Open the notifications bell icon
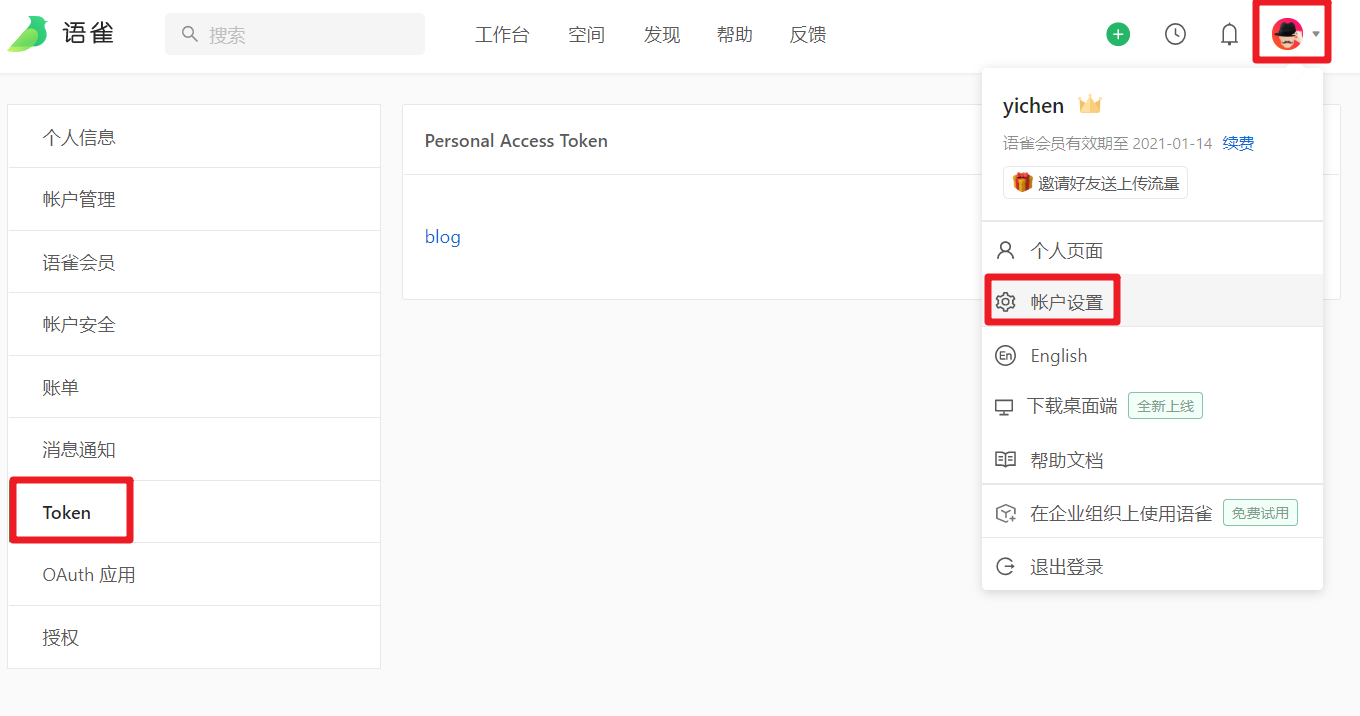The height and width of the screenshot is (716, 1360). click(x=1229, y=34)
